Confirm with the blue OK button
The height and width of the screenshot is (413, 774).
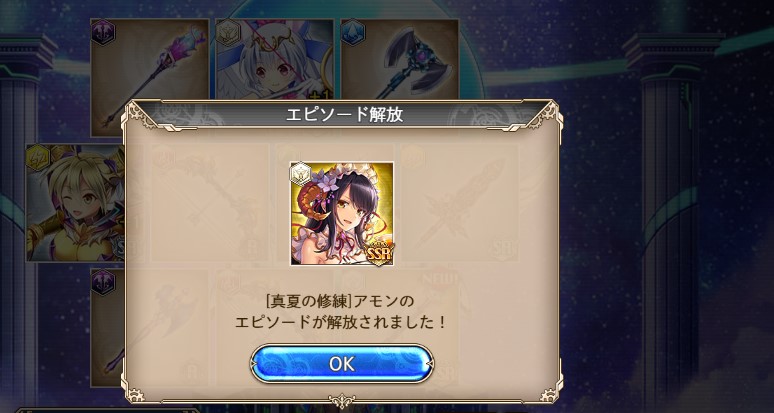(x=342, y=364)
